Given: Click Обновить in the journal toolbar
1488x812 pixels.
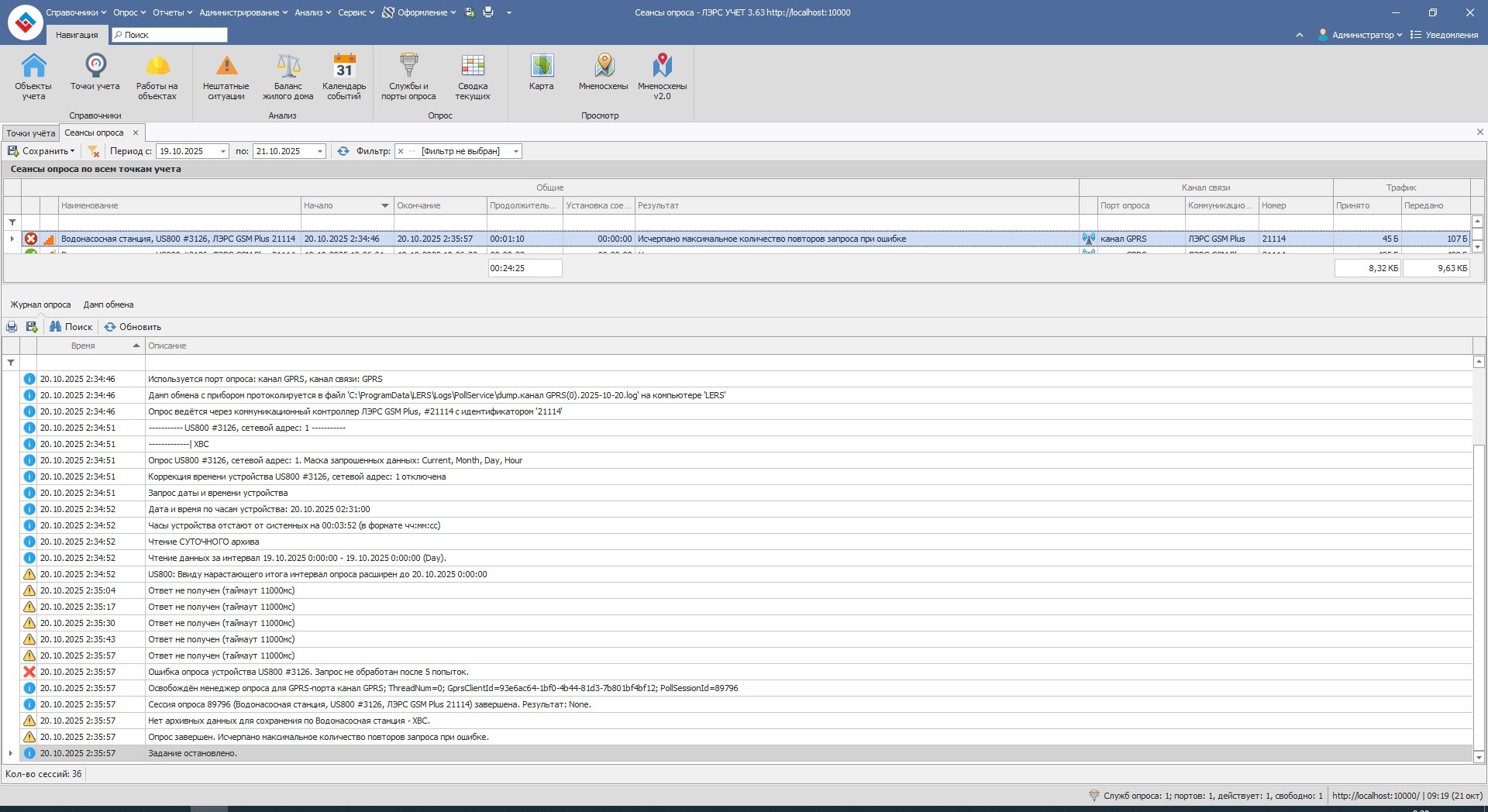Looking at the screenshot, I should (133, 327).
